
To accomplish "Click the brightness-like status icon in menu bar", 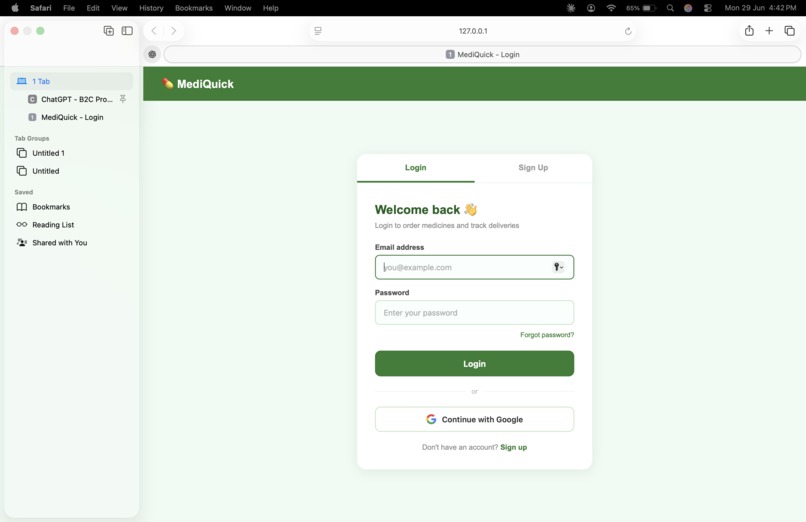I will (571, 8).
